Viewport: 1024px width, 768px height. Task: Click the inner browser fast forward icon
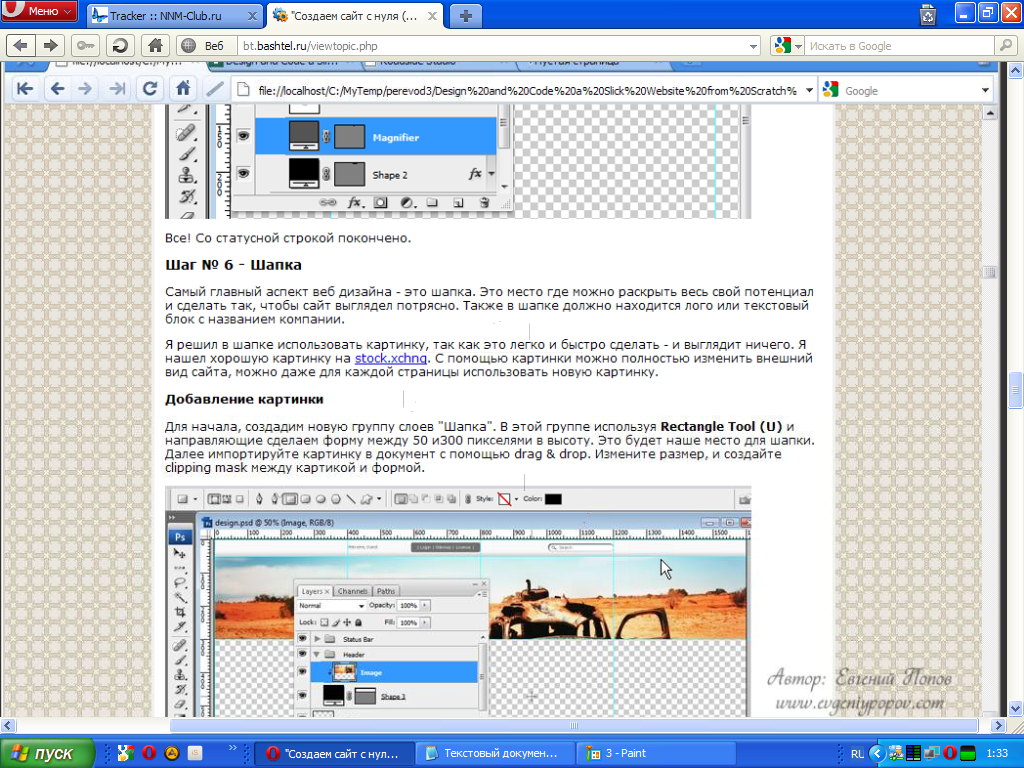click(118, 88)
